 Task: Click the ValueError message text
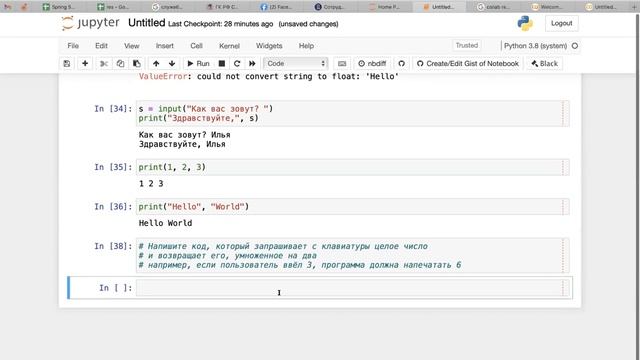tap(269, 76)
